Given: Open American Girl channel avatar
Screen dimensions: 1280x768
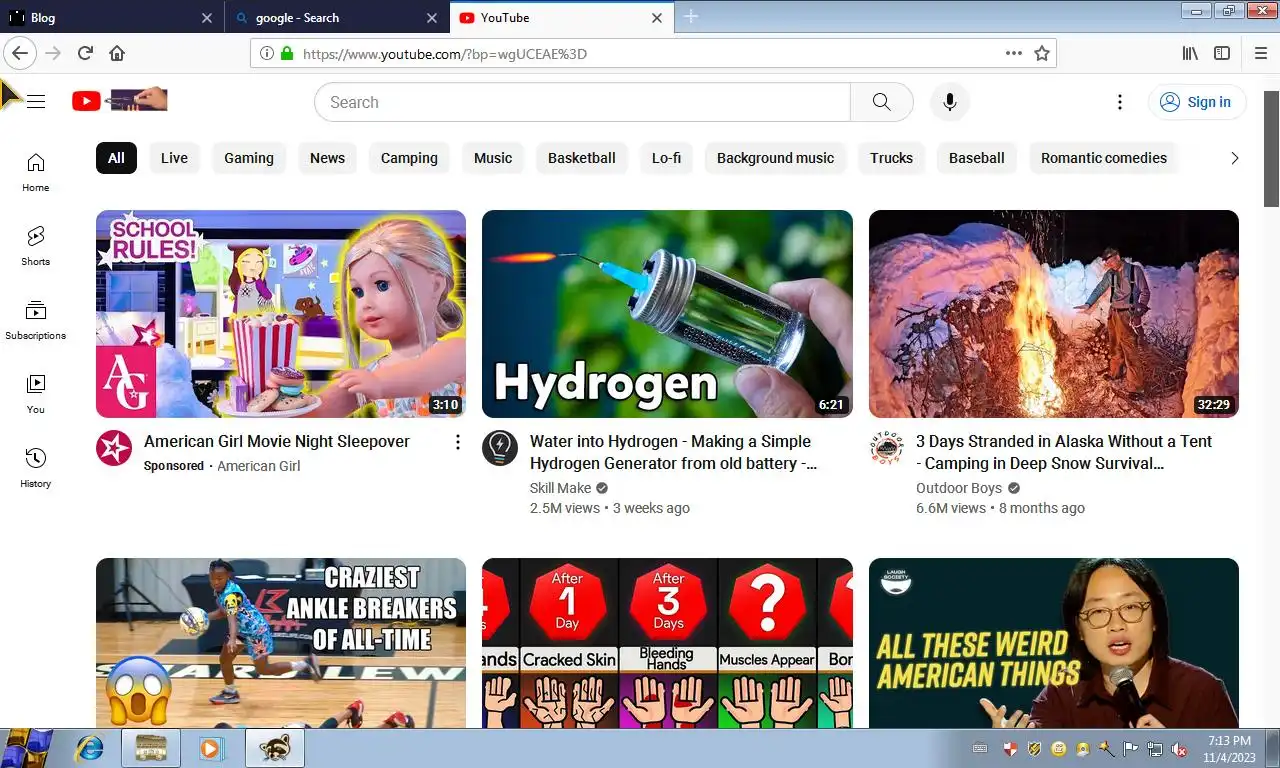Looking at the screenshot, I should tap(114, 448).
